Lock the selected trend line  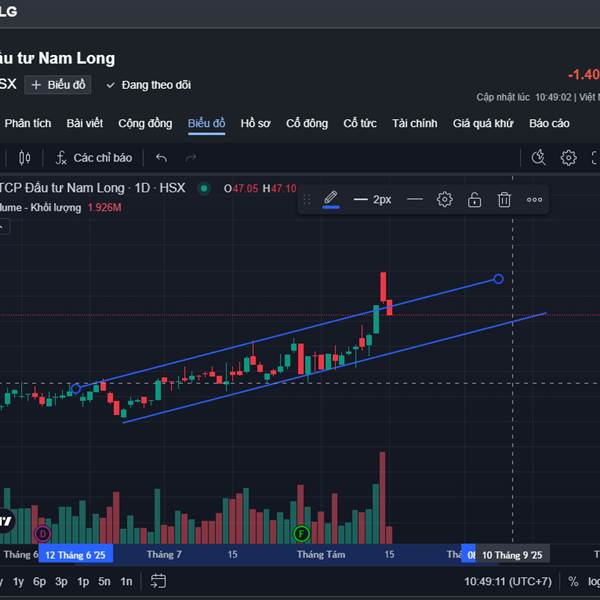click(x=474, y=199)
